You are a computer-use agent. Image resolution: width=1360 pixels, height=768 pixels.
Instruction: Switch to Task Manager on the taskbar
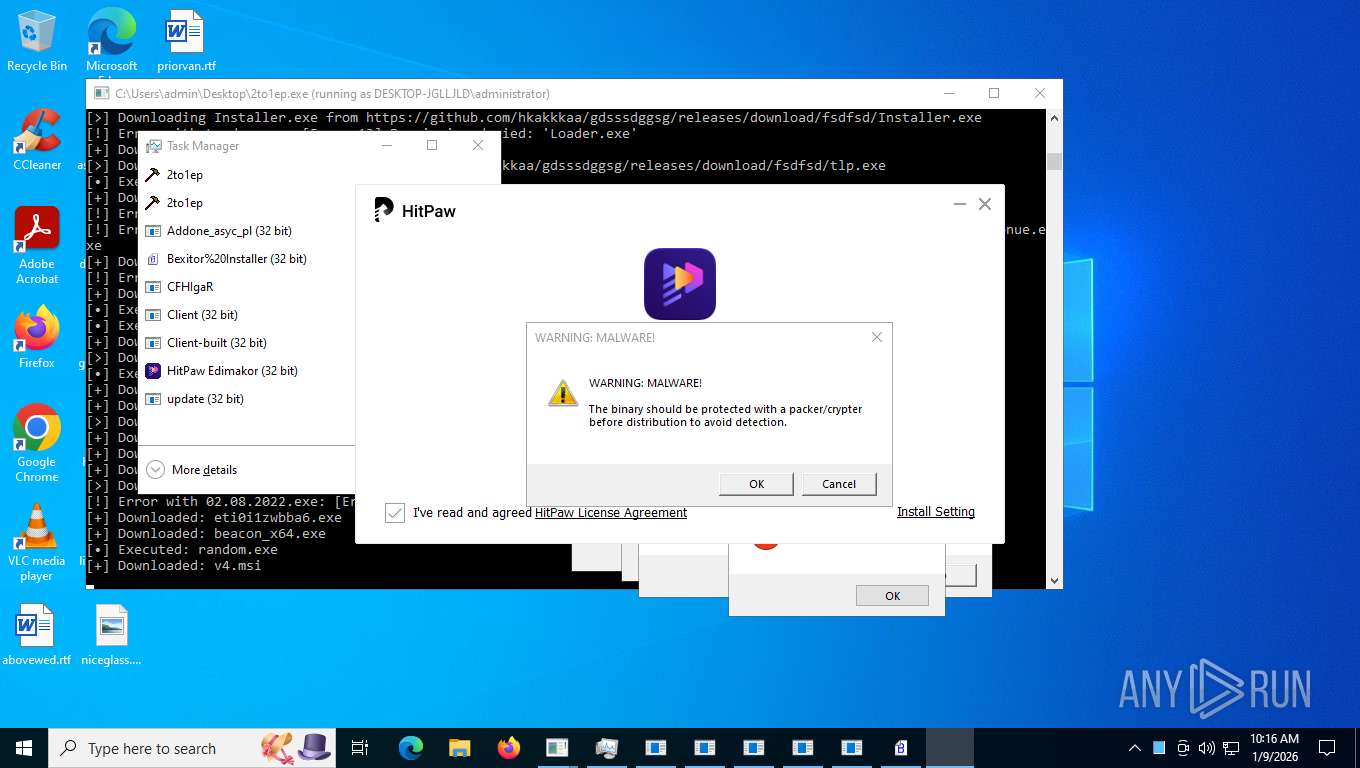(607, 748)
